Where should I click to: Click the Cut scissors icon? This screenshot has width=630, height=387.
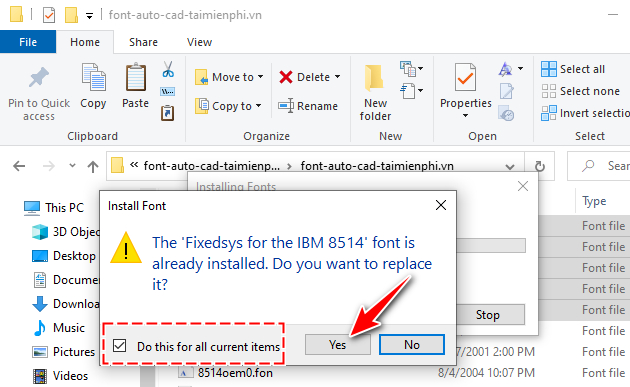(168, 69)
